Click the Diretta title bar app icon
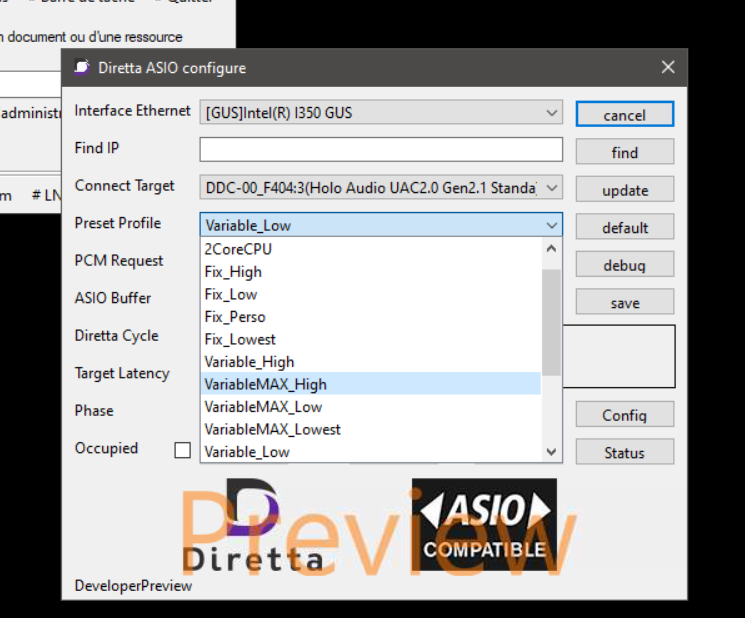This screenshot has height=618, width=745. pos(82,68)
